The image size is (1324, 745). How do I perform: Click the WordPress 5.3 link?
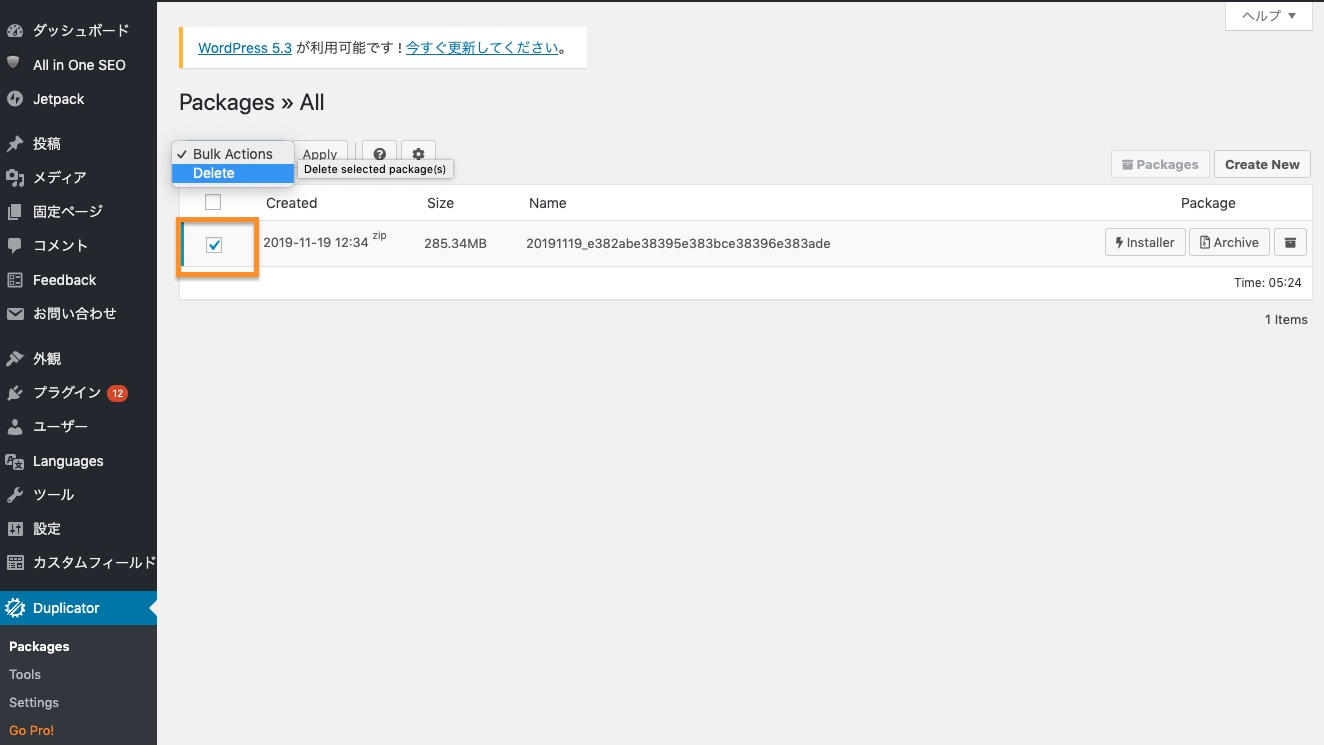click(x=245, y=48)
